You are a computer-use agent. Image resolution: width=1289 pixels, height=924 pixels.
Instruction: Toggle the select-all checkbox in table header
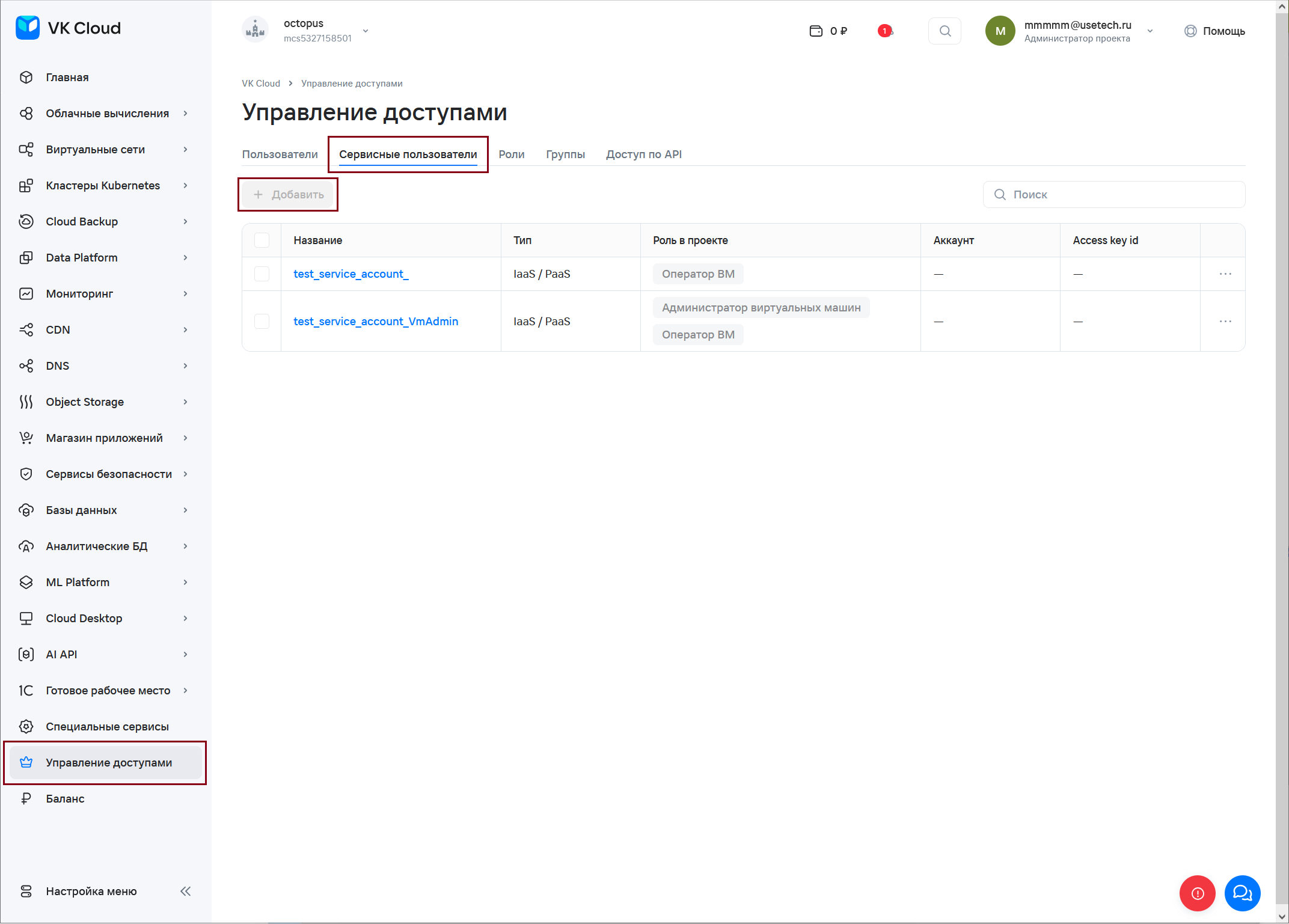(262, 240)
